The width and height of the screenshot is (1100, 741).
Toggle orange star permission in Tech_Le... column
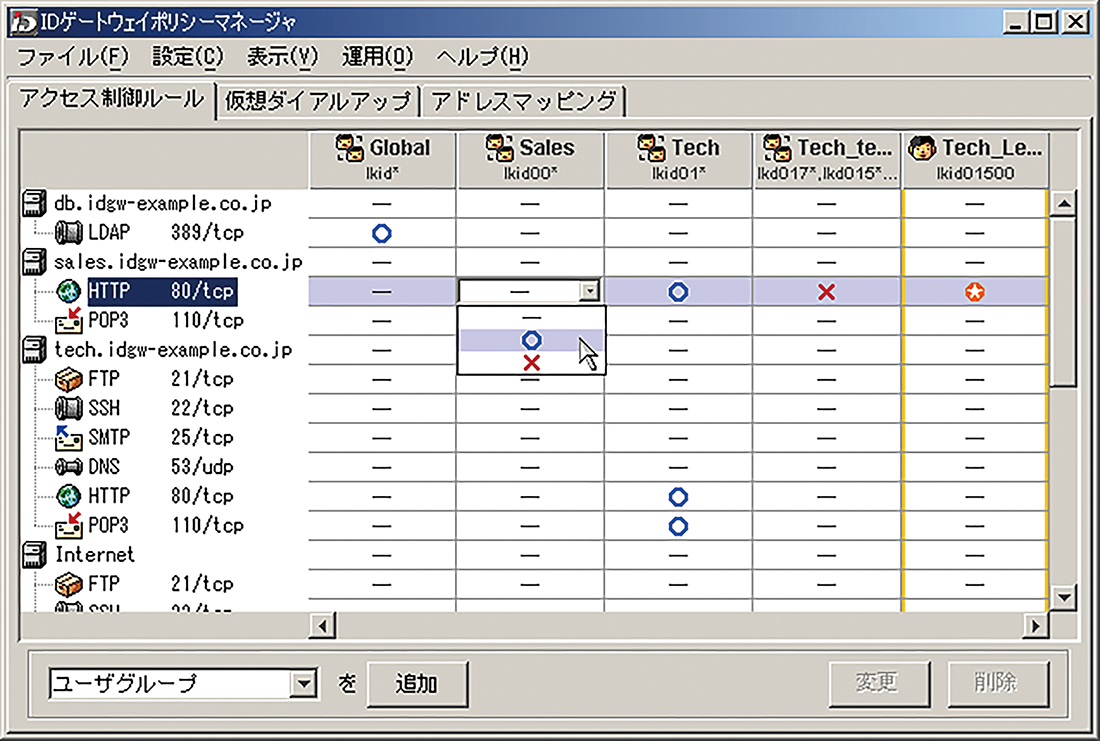pos(974,292)
